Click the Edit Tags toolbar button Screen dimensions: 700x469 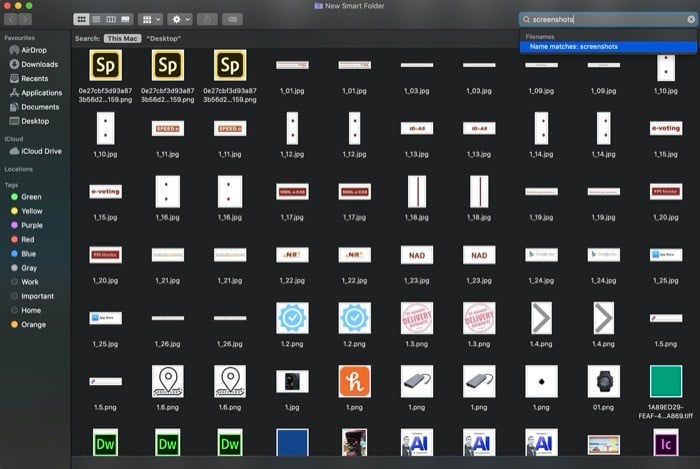[232, 19]
